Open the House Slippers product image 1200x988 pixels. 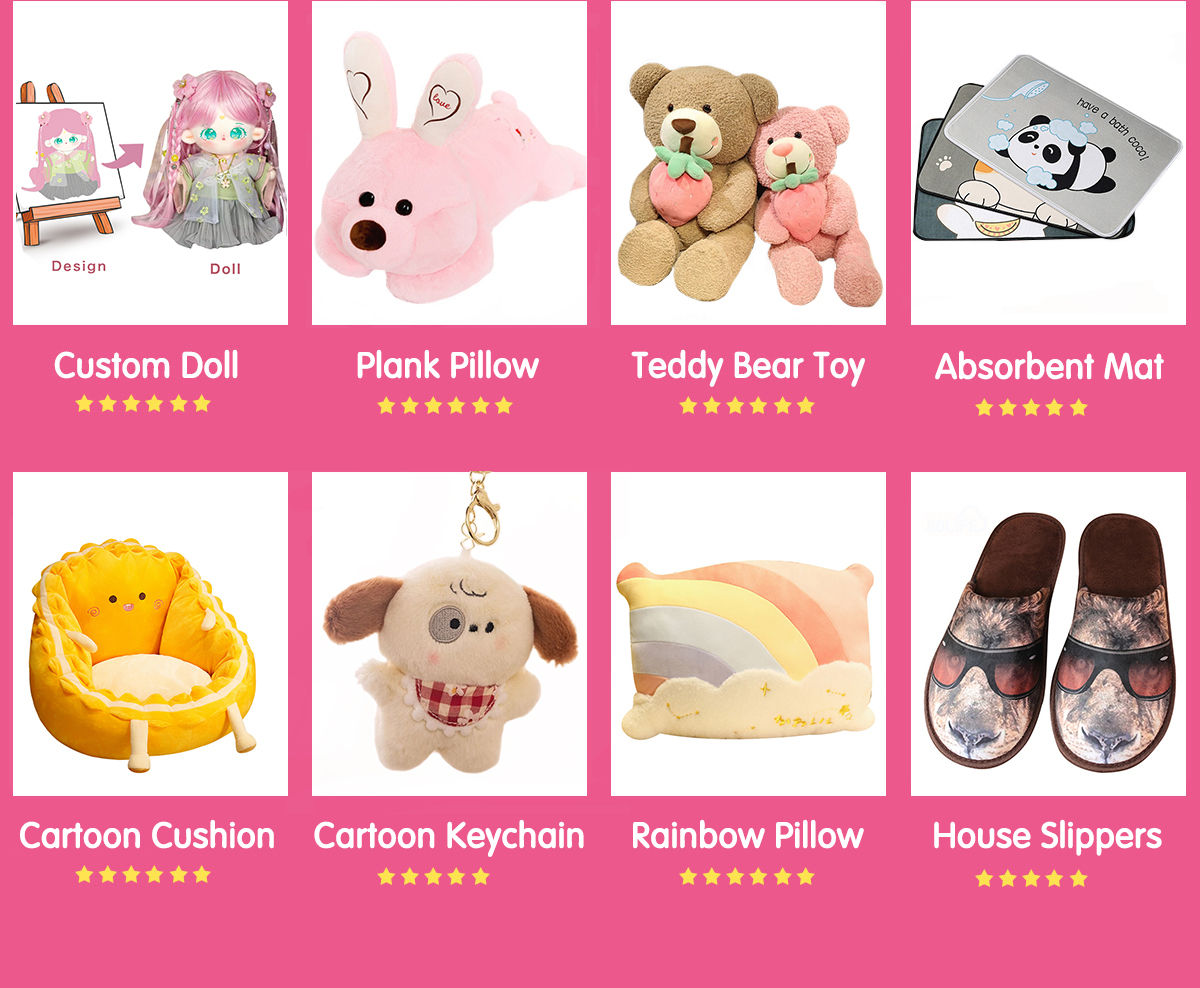(1048, 634)
